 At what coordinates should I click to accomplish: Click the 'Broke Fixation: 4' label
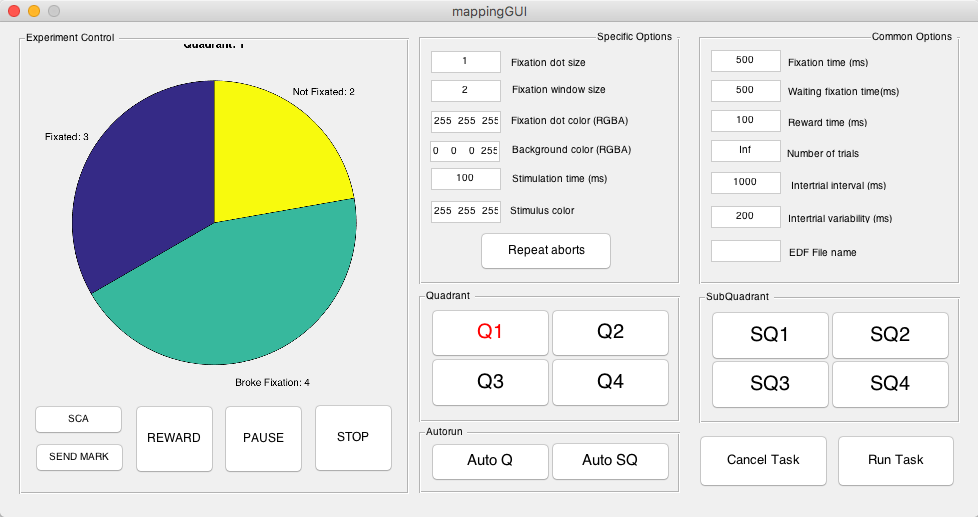tap(273, 382)
